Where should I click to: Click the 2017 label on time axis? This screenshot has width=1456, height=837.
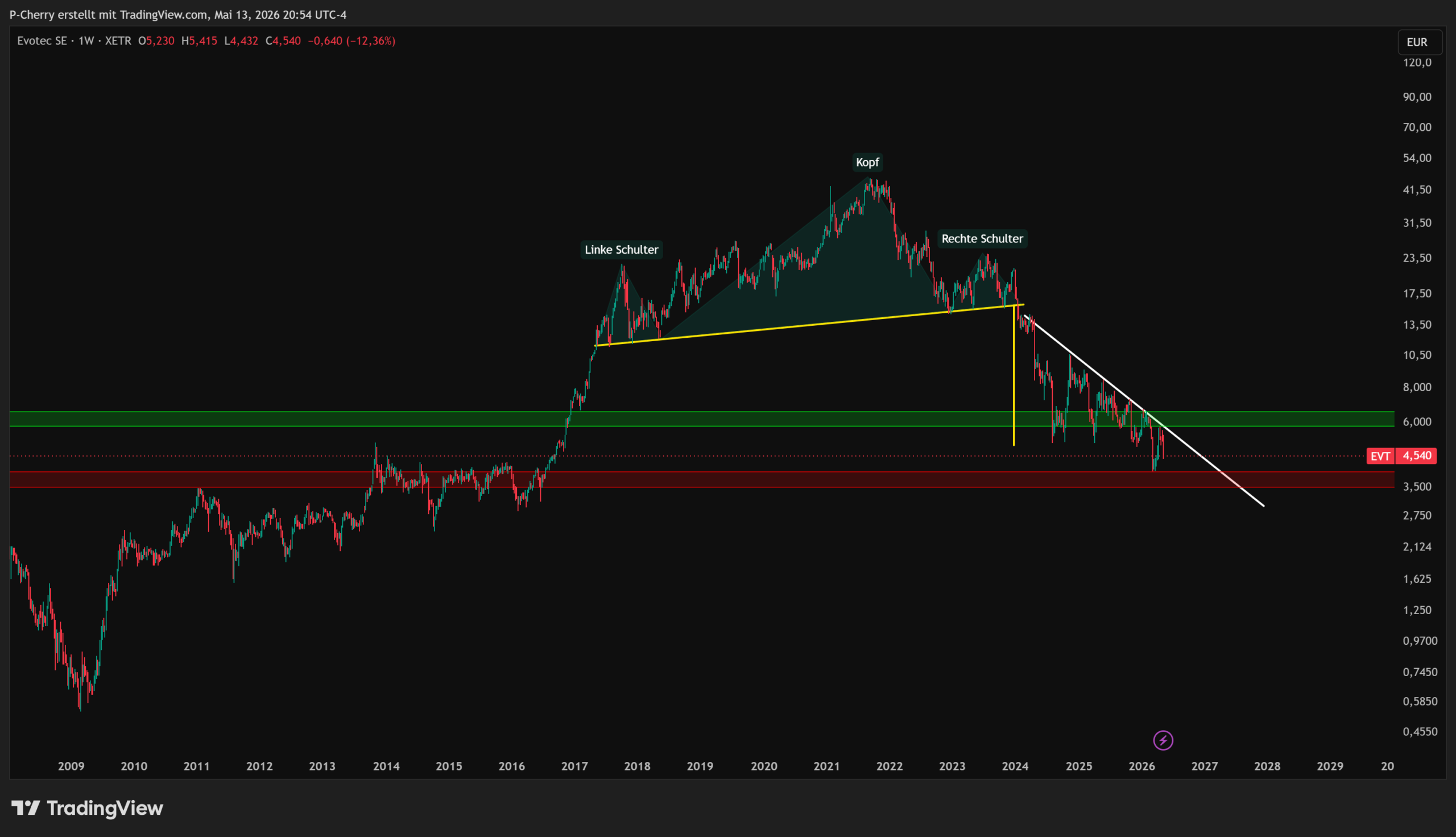coord(574,766)
